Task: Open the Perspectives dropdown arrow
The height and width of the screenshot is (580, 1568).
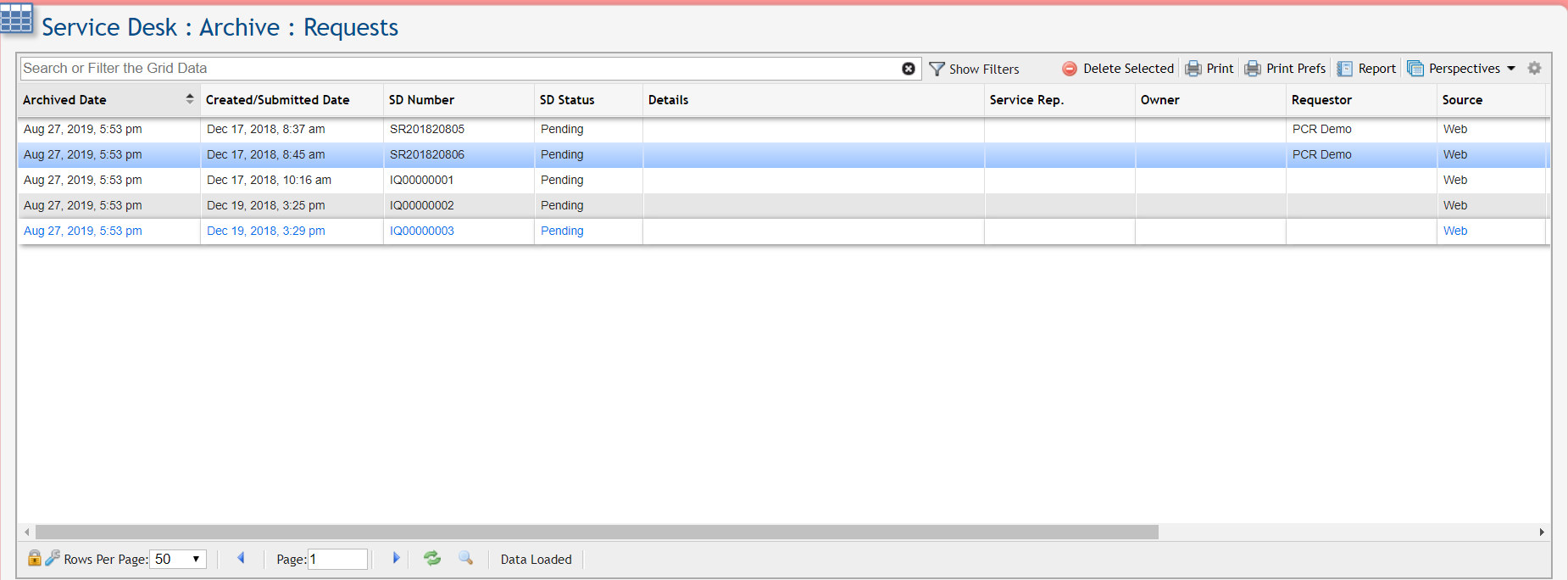Action: coord(1511,69)
